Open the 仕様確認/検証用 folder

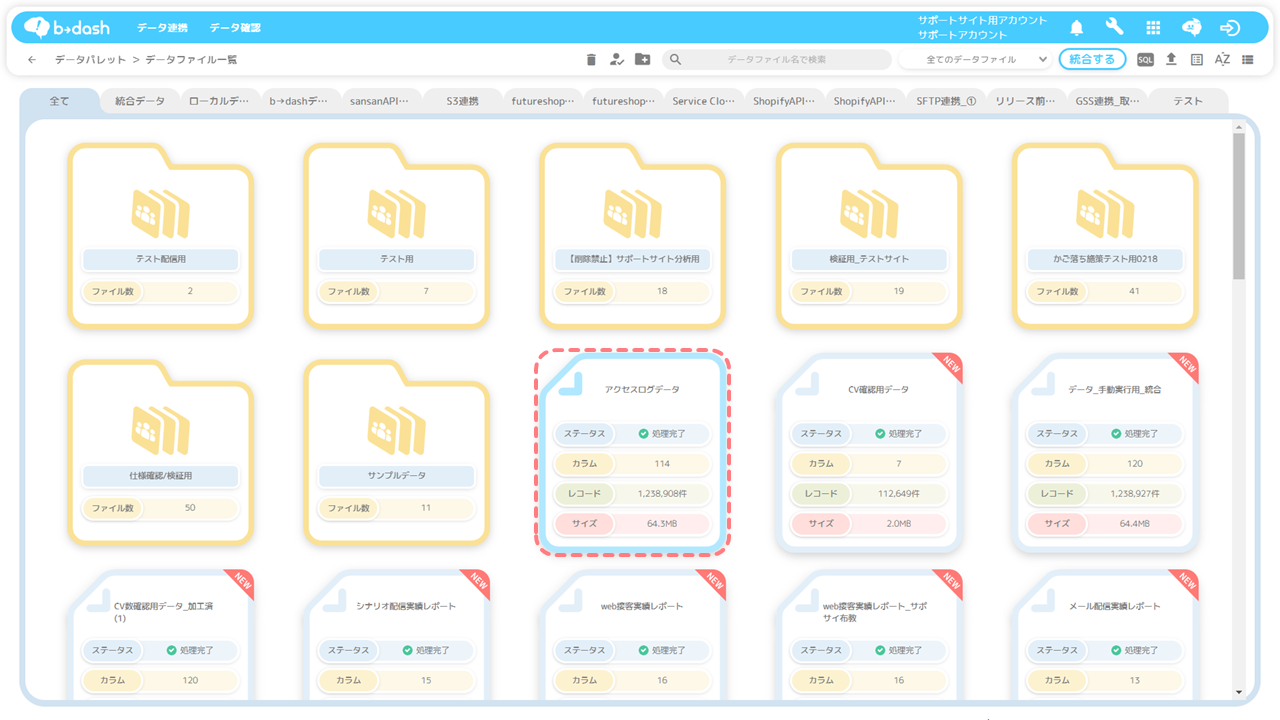tap(161, 452)
